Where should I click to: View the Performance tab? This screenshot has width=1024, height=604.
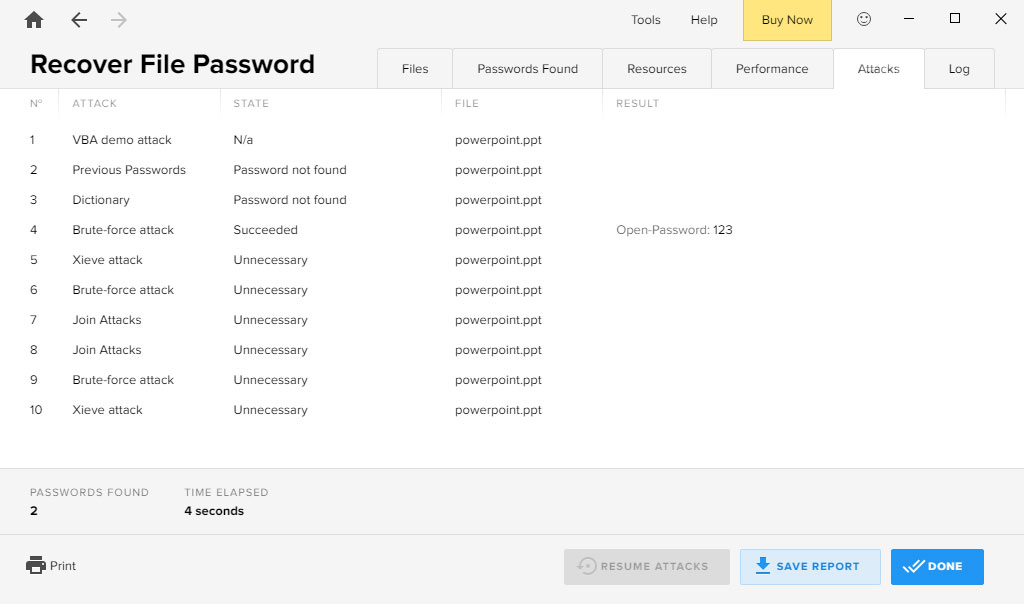tap(771, 69)
